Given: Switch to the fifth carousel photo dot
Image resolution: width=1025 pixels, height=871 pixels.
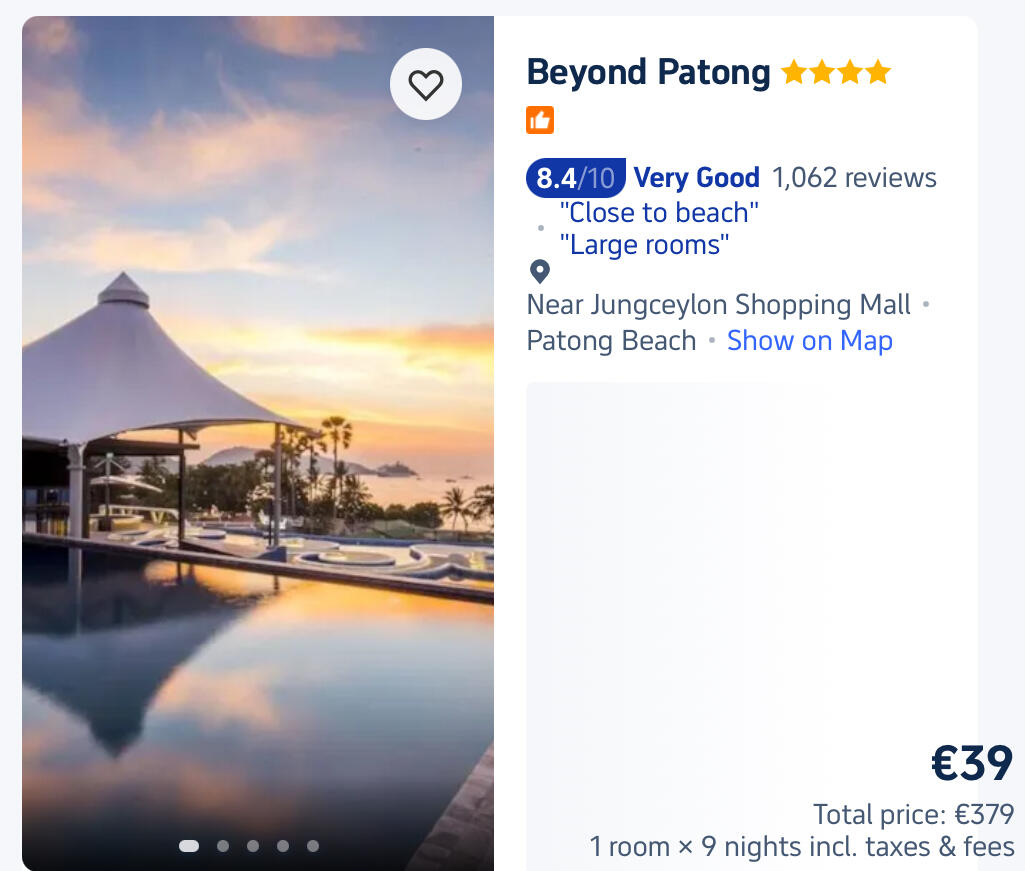Looking at the screenshot, I should click(313, 846).
